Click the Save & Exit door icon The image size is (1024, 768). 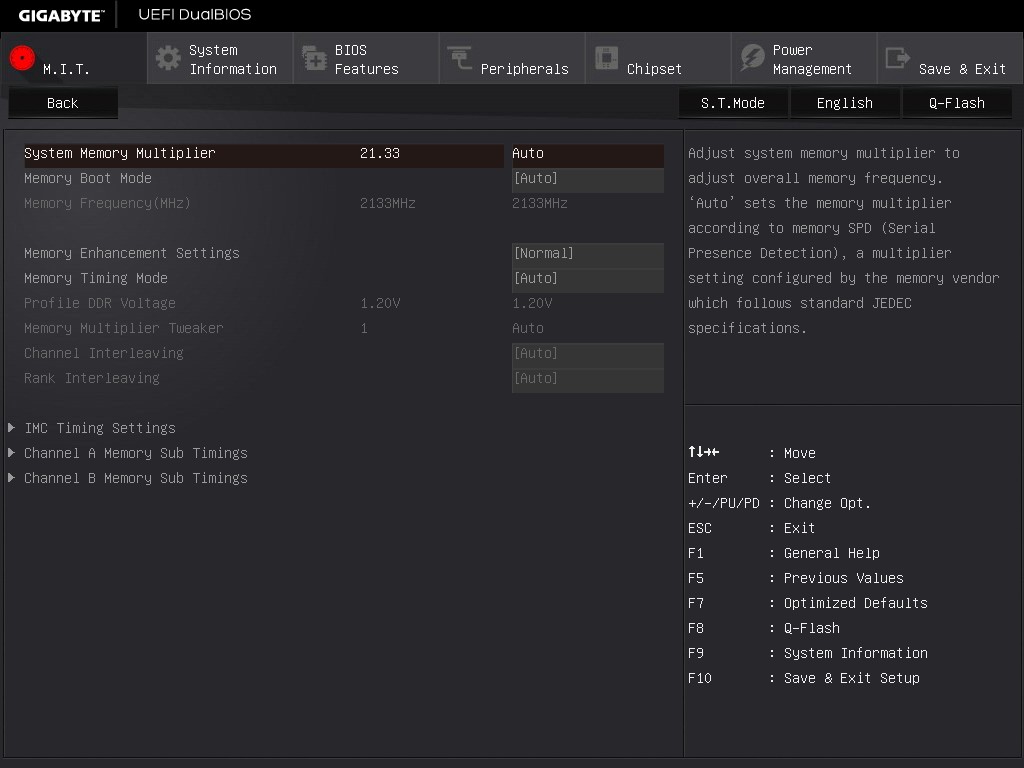click(897, 58)
